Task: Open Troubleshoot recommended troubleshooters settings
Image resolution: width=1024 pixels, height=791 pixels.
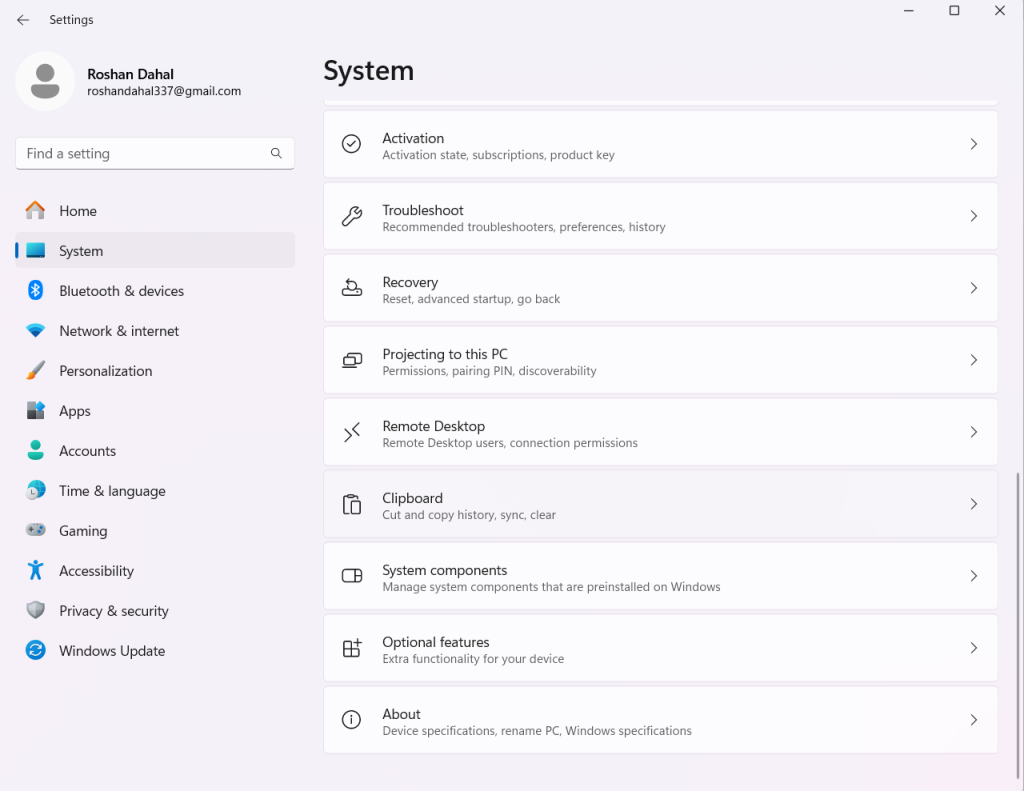Action: click(660, 216)
